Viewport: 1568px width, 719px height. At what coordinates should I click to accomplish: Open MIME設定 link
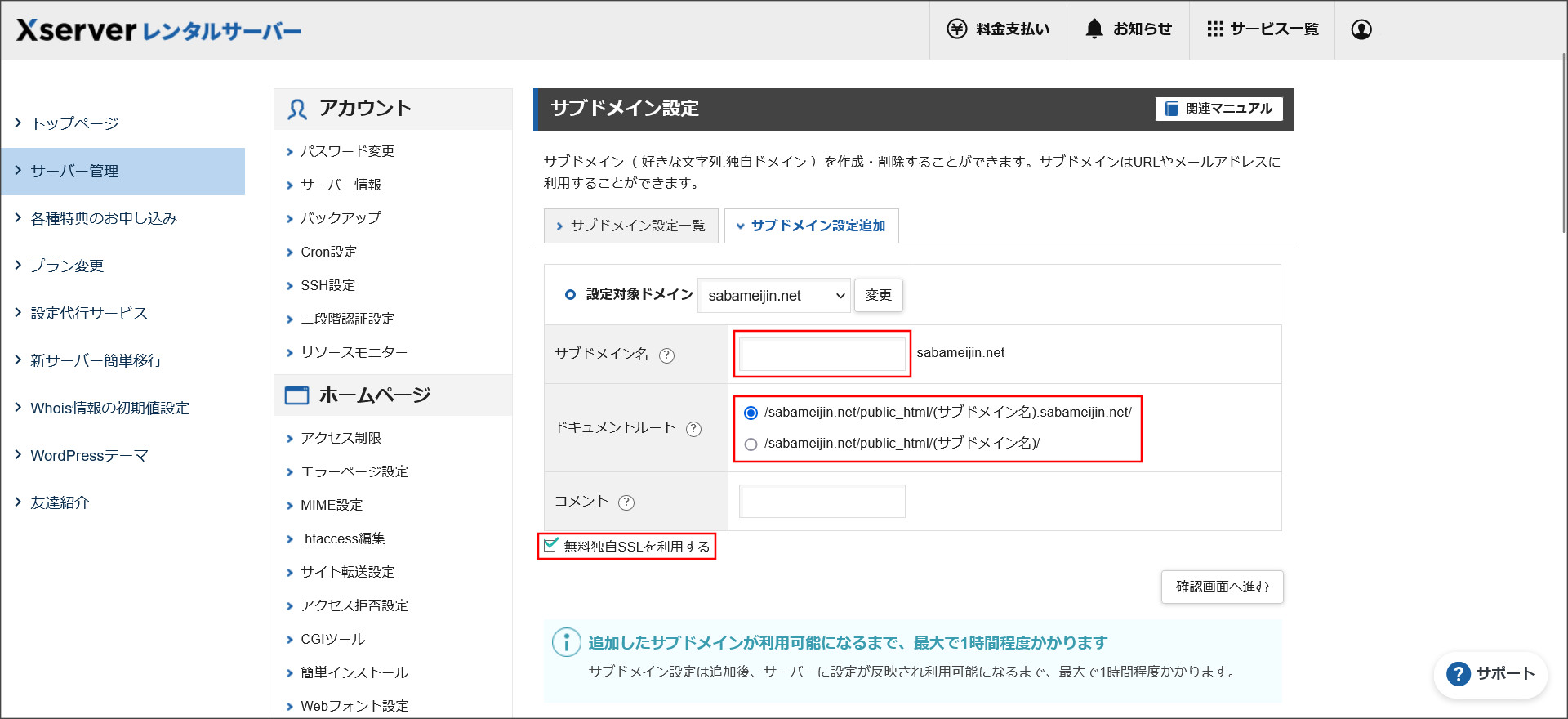pyautogui.click(x=332, y=505)
